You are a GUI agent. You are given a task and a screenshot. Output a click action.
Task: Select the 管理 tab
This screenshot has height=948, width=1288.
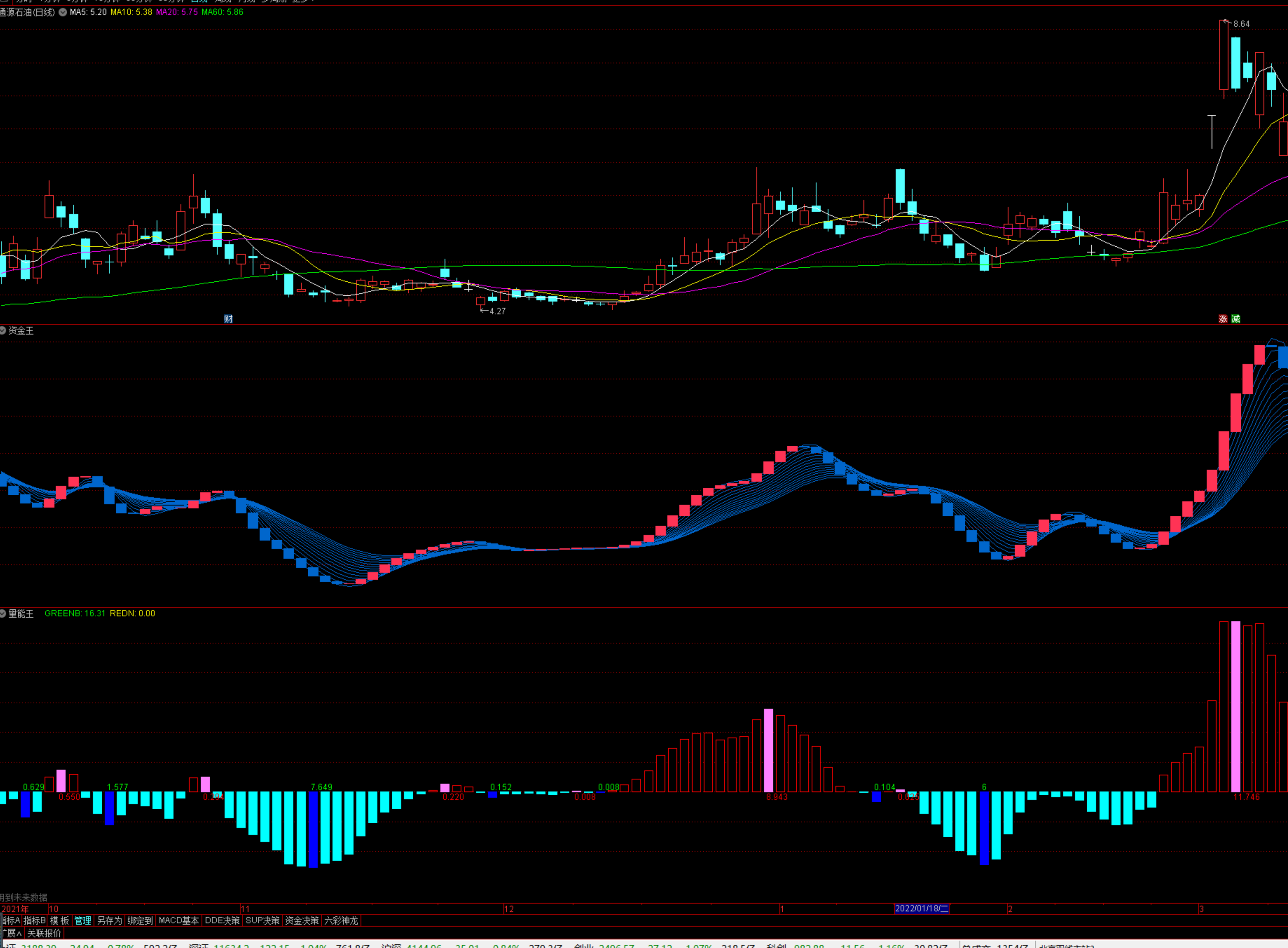pos(83,920)
